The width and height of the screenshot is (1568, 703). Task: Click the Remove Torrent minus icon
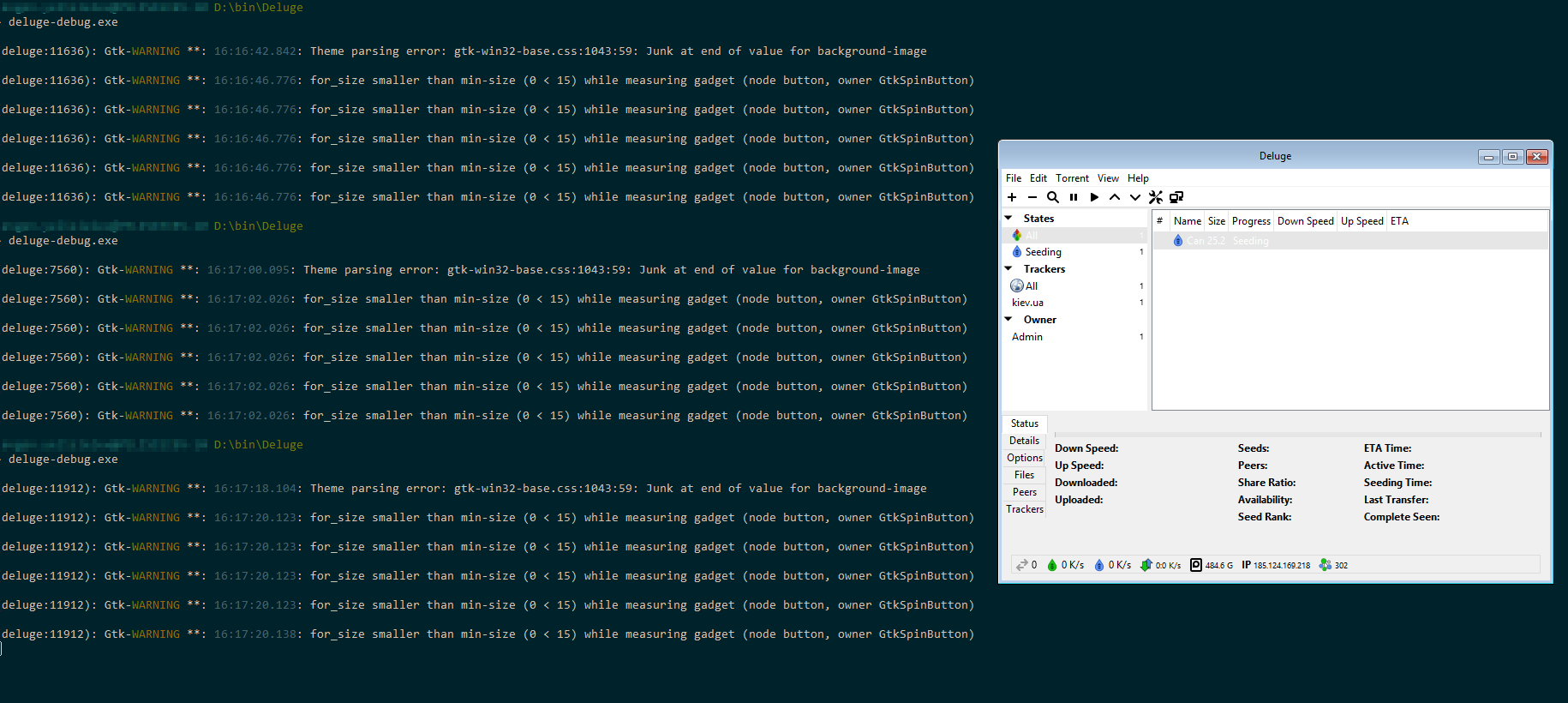(x=1032, y=197)
